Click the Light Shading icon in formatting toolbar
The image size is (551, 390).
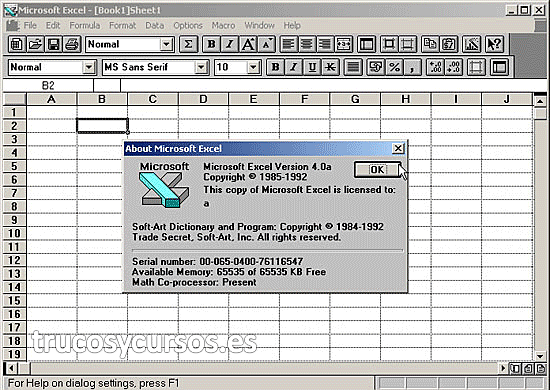click(x=477, y=67)
